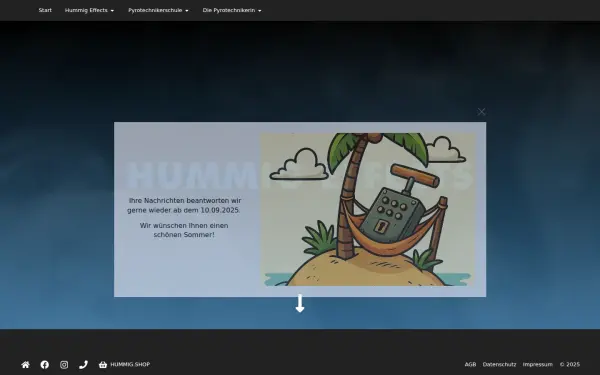Visit the HUMMIG SHOP link
600x375 pixels.
[x=130, y=365]
